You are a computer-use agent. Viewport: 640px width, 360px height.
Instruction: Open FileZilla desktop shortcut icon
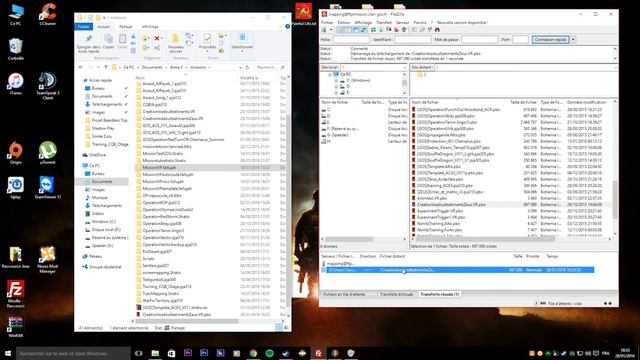click(x=16, y=293)
